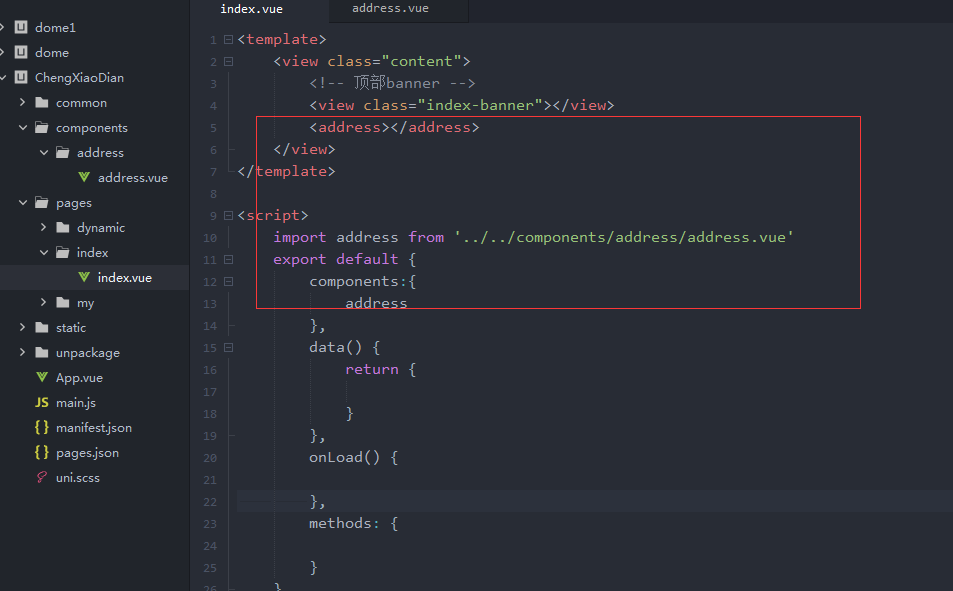Screen dimensions: 953x591
Task: Click the common folder icon
Action: pyautogui.click(x=42, y=102)
